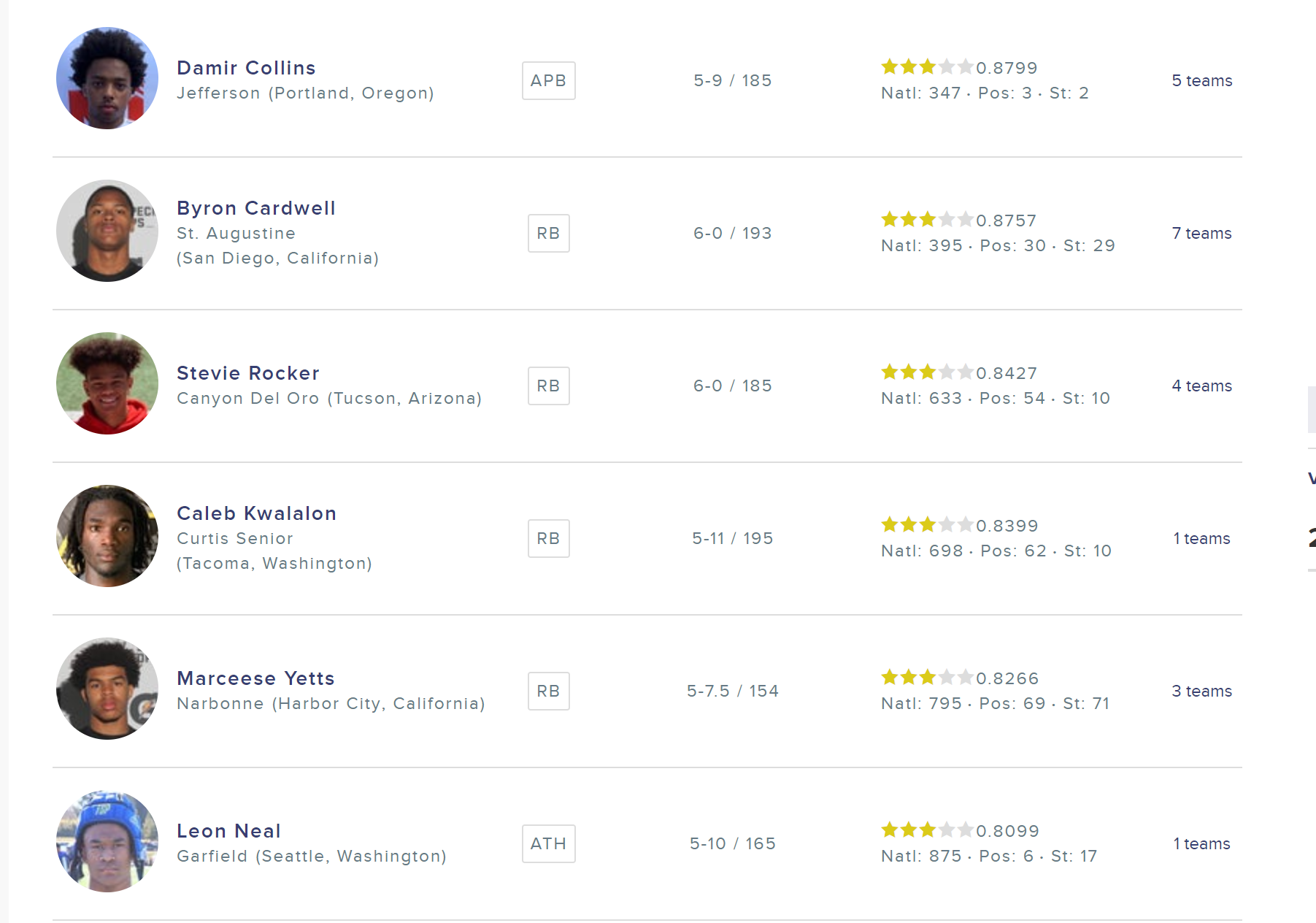Click the star rating for Damir Collins

[927, 67]
